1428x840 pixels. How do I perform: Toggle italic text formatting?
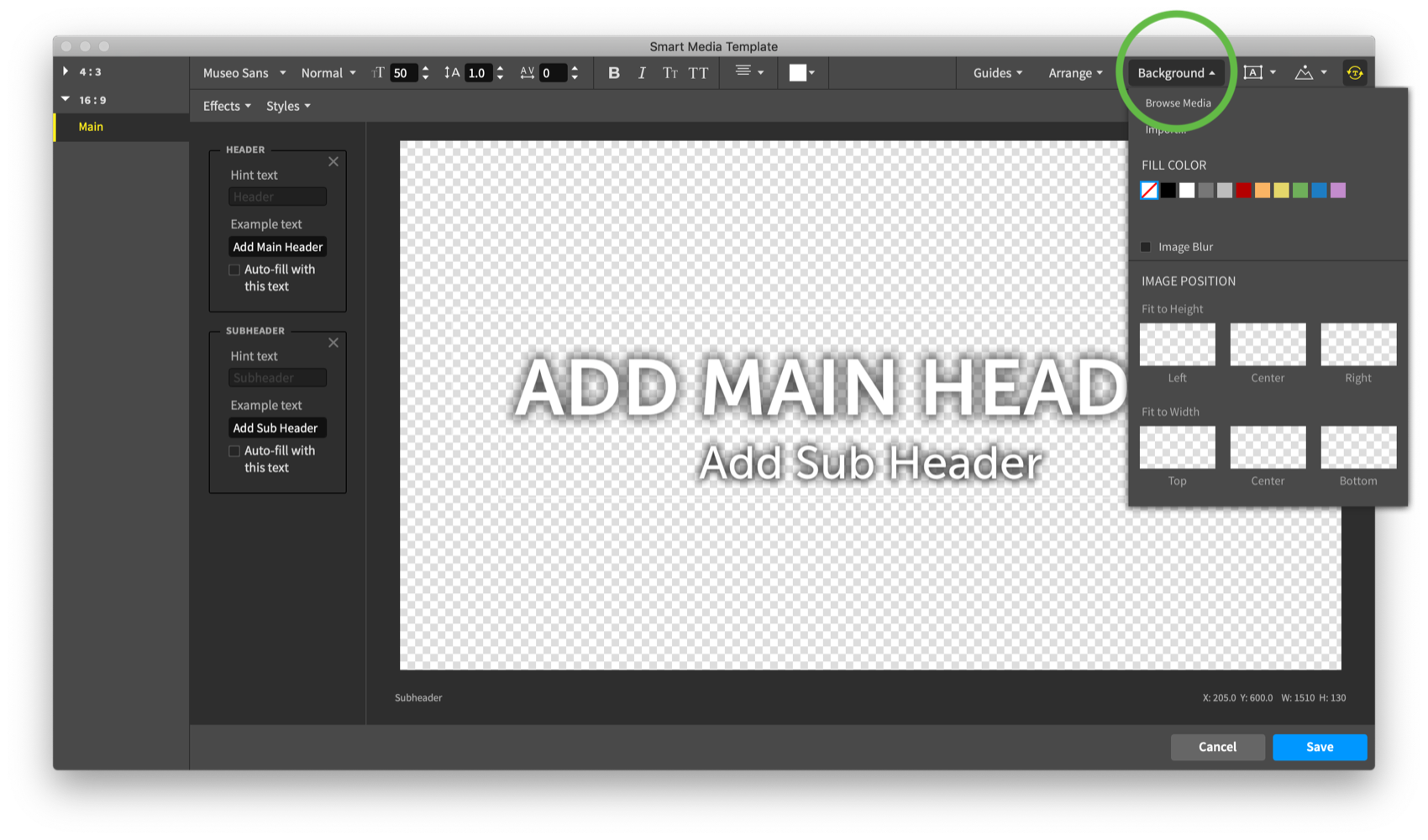[642, 73]
